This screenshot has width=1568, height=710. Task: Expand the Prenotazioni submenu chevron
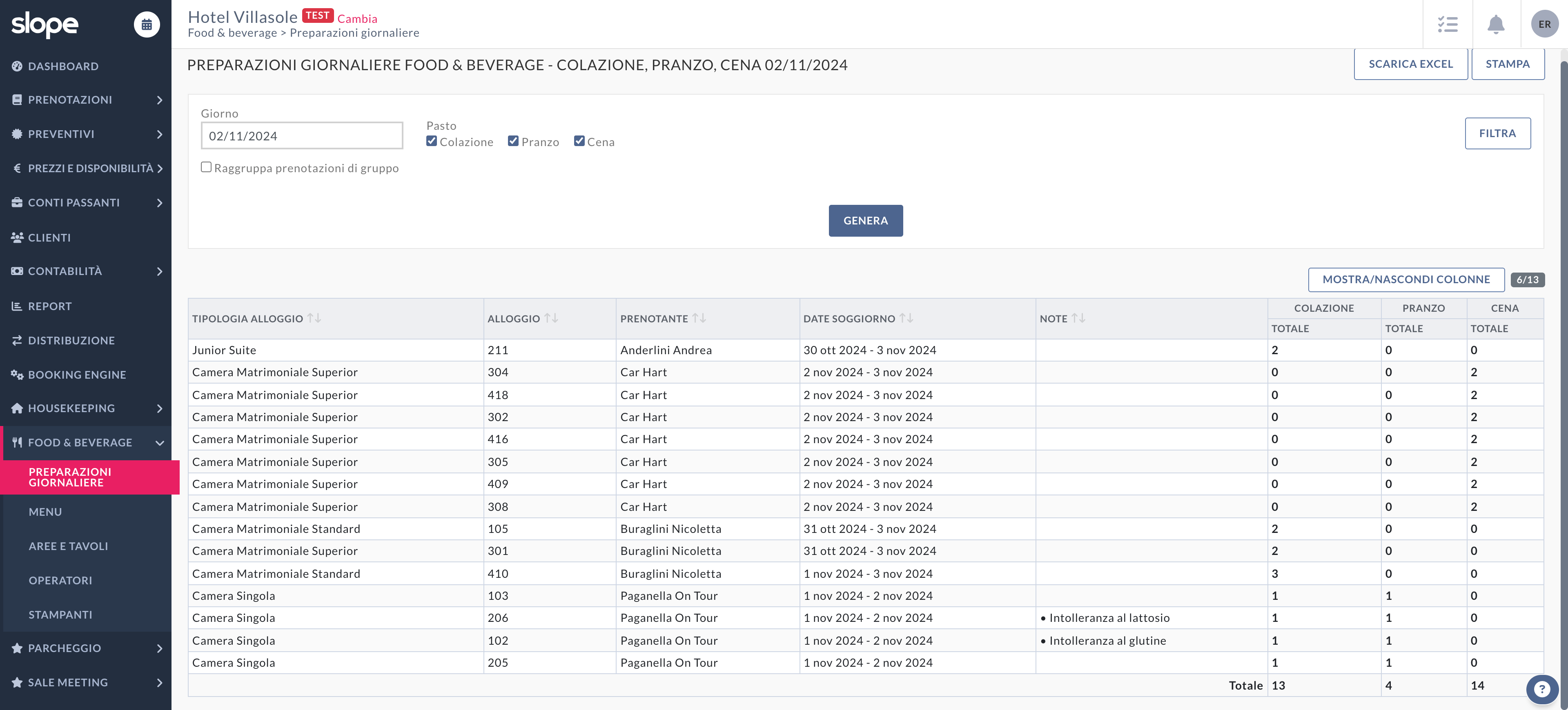click(x=160, y=100)
